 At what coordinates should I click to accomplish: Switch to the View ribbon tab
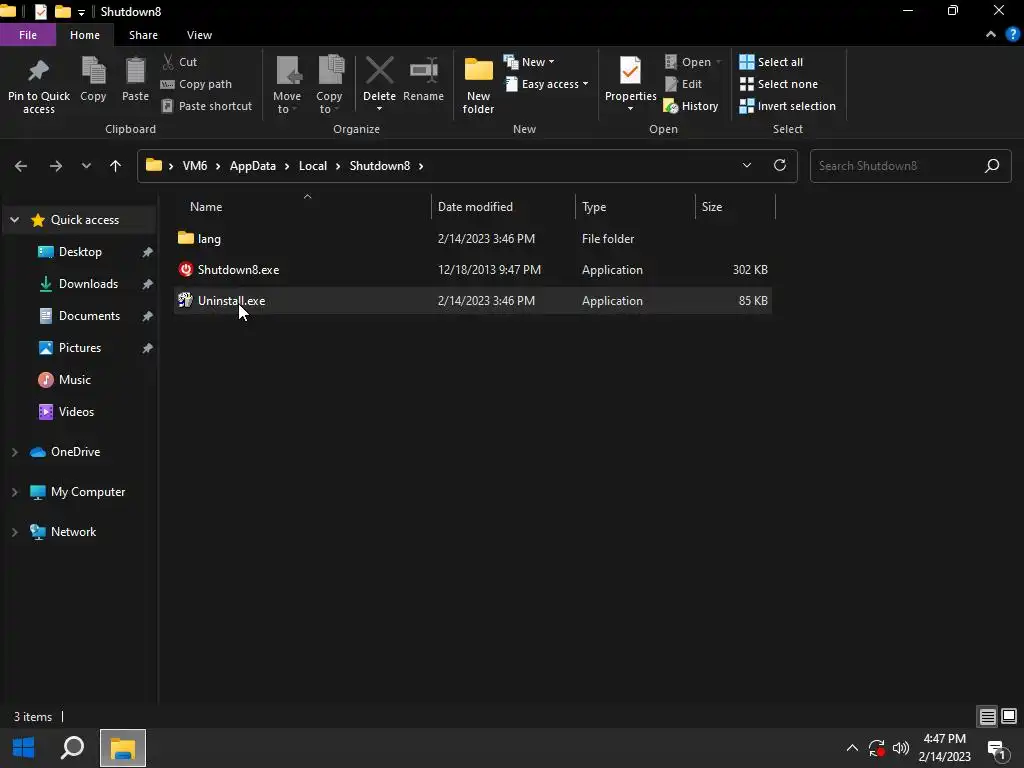click(199, 35)
